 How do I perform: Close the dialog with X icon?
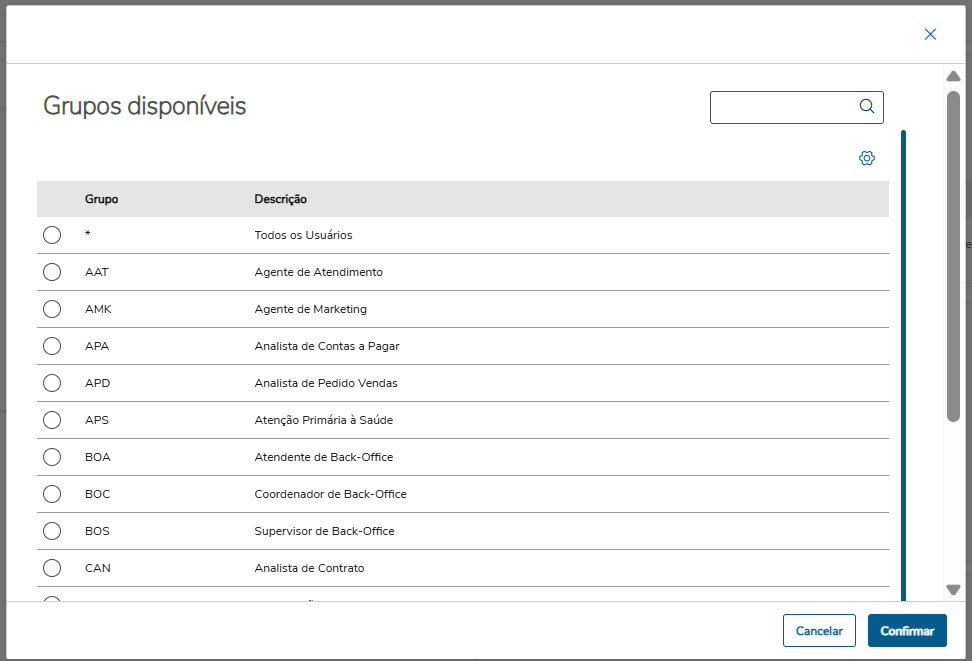point(930,34)
